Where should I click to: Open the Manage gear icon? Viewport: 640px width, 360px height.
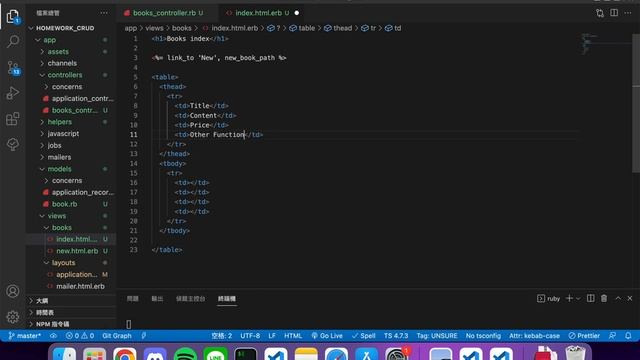click(13, 317)
